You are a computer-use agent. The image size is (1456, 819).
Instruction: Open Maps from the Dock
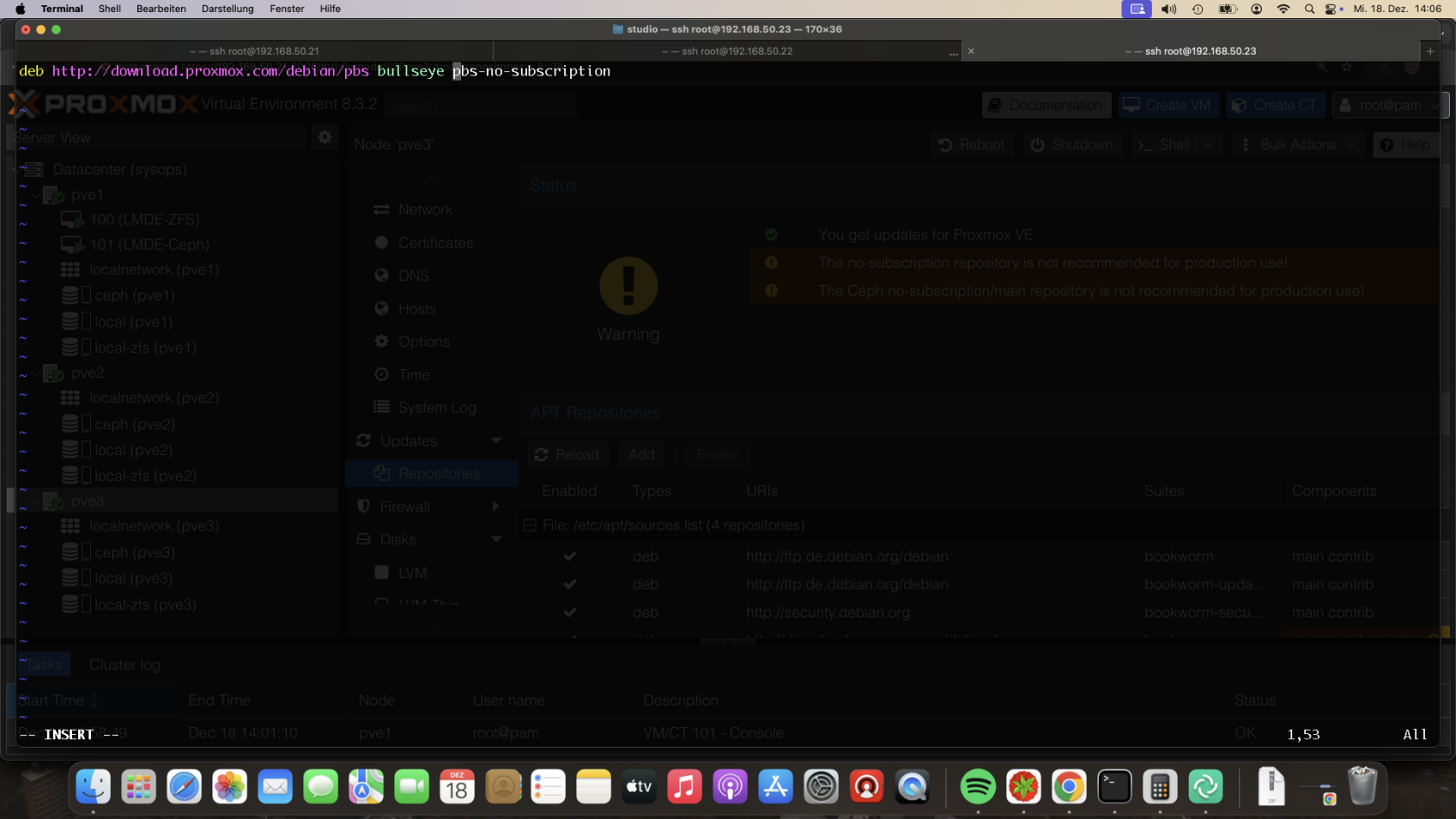pos(366,787)
